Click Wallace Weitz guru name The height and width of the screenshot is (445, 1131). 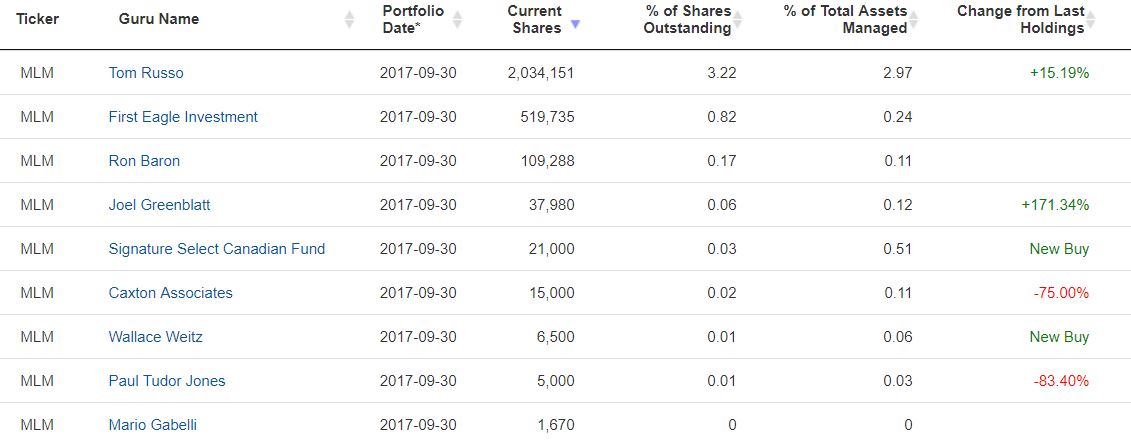[x=156, y=337]
